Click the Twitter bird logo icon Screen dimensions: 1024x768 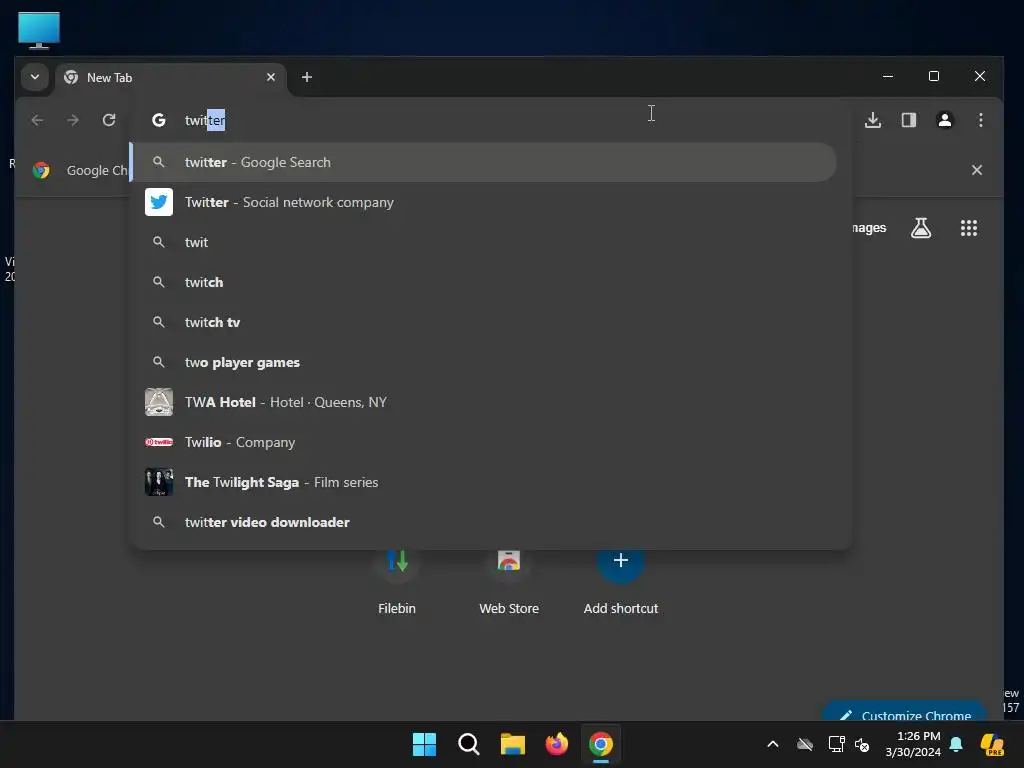(159, 202)
